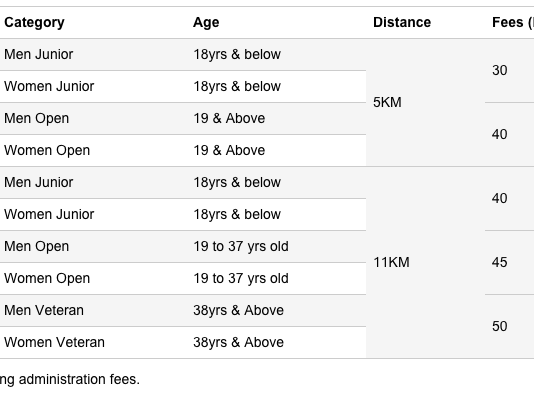Click the fee value 50
534x401 pixels.
(500, 326)
